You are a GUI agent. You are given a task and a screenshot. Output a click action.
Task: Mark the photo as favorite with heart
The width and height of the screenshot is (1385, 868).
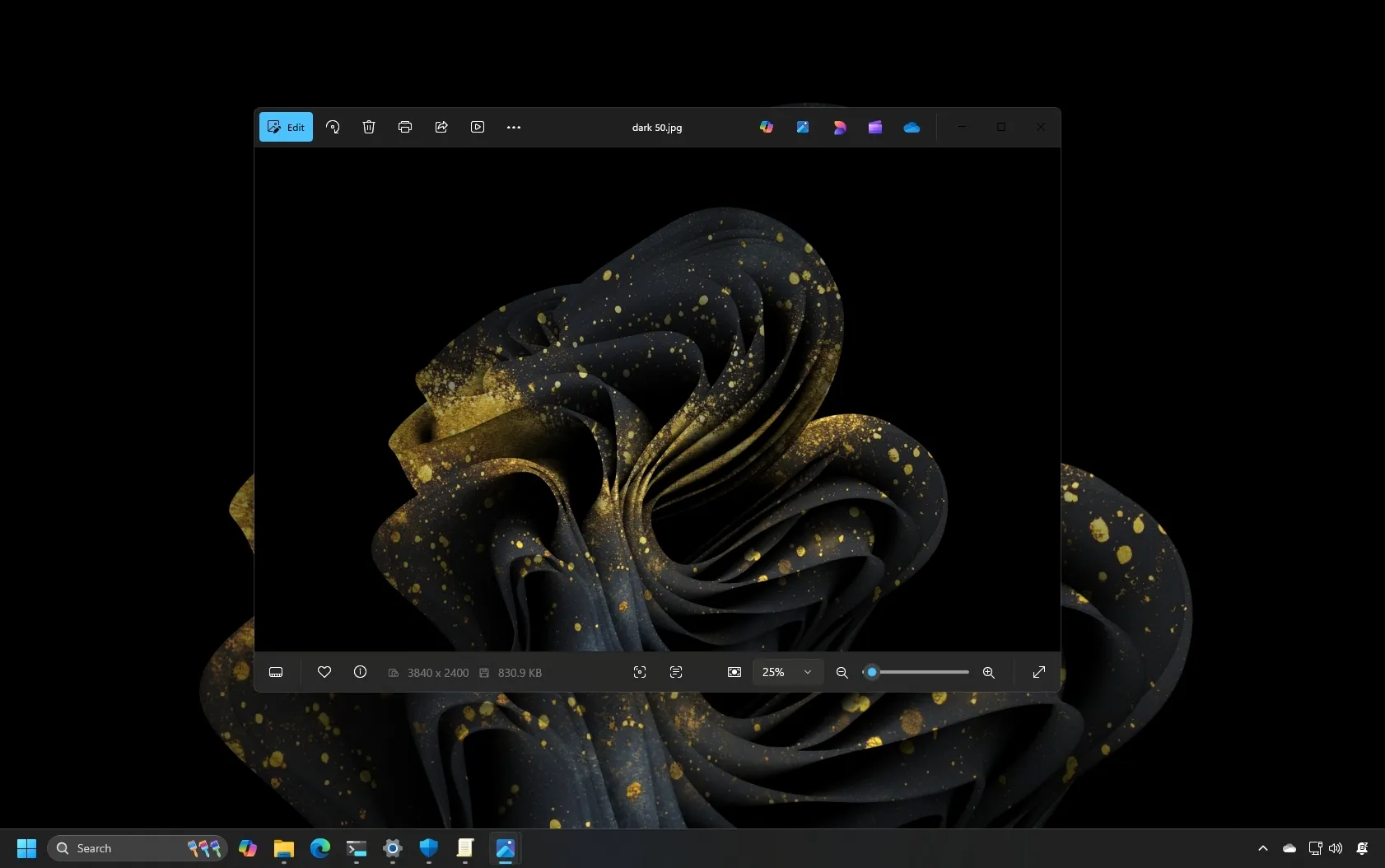(x=324, y=672)
